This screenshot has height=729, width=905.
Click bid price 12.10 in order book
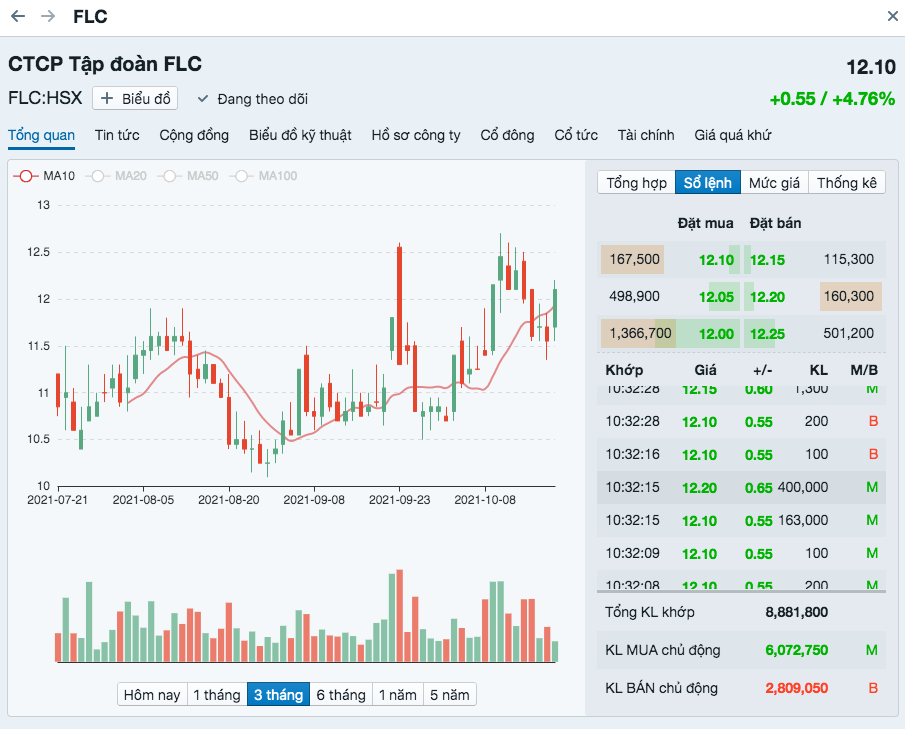click(716, 260)
